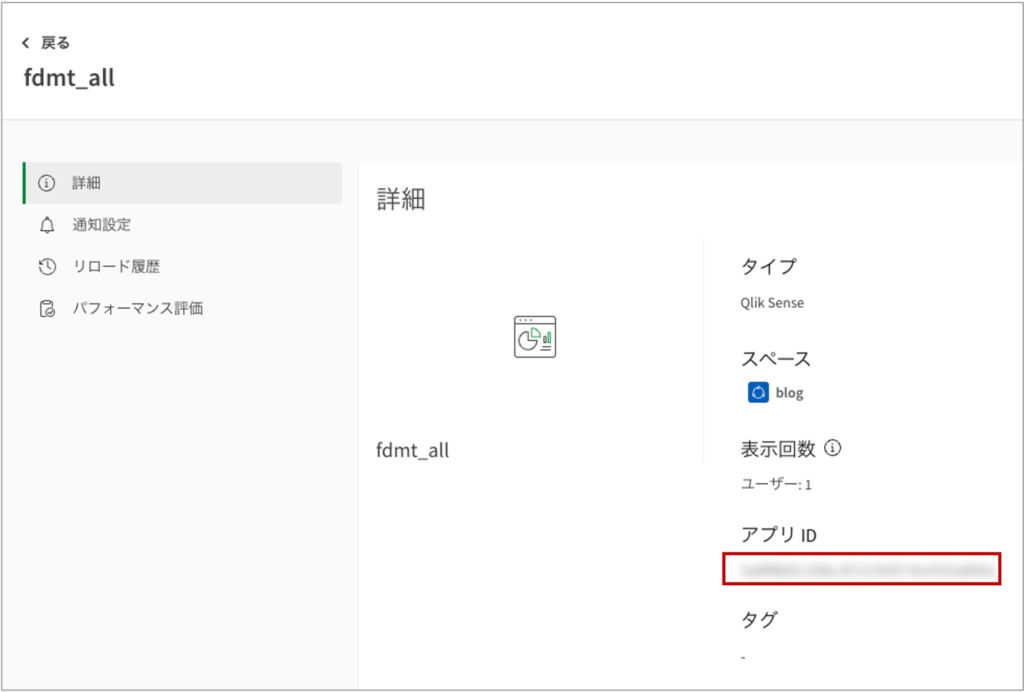Image resolution: width=1024 pixels, height=692 pixels.
Task: Select the 詳細 sidebar menu label
Action: [86, 183]
